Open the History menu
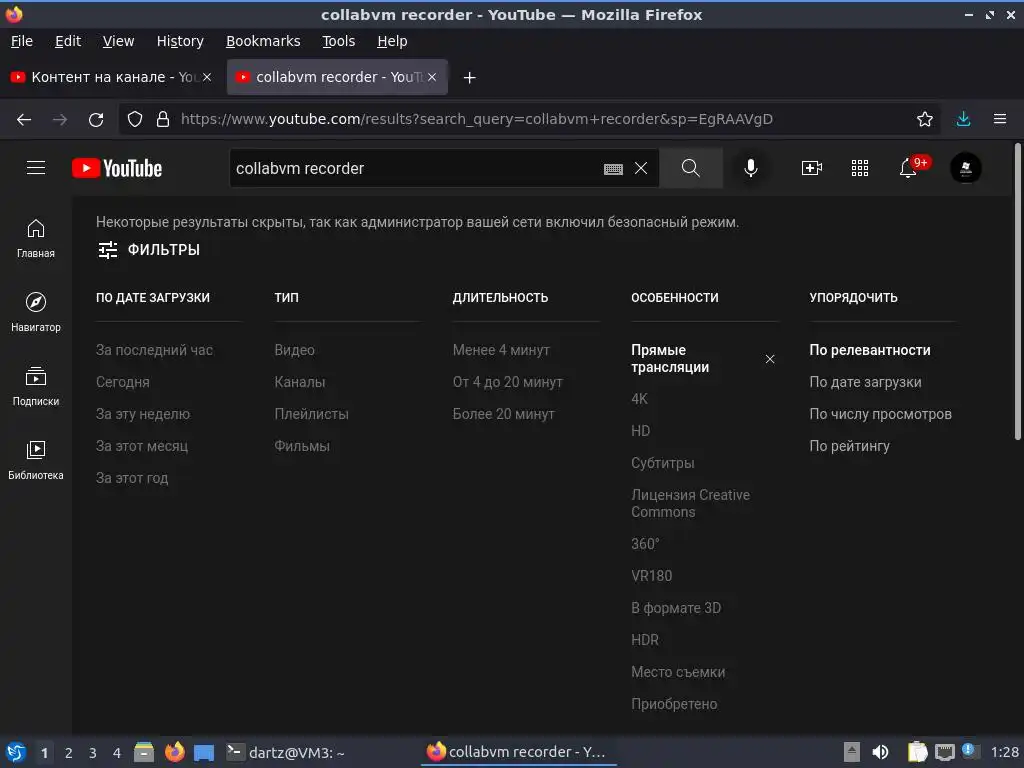Viewport: 1024px width, 768px height. [x=180, y=41]
